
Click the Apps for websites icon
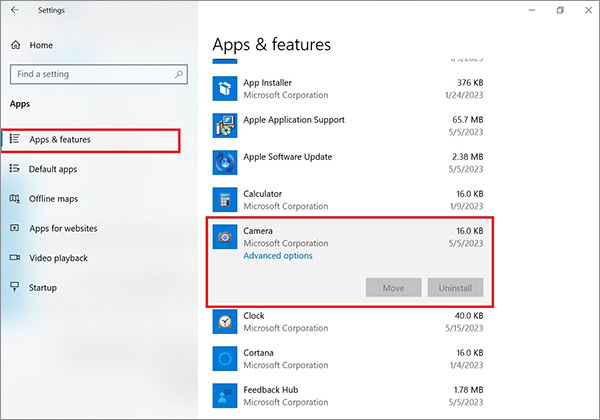point(15,228)
